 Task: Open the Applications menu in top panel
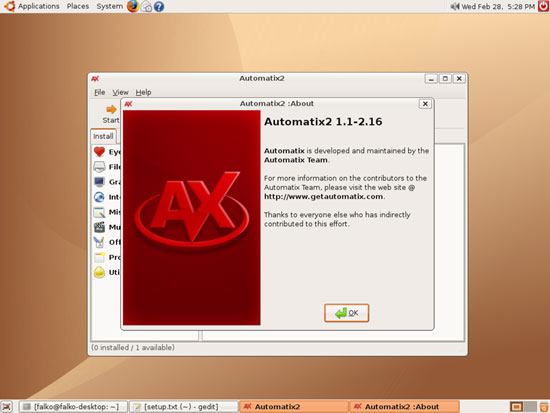[x=39, y=6]
